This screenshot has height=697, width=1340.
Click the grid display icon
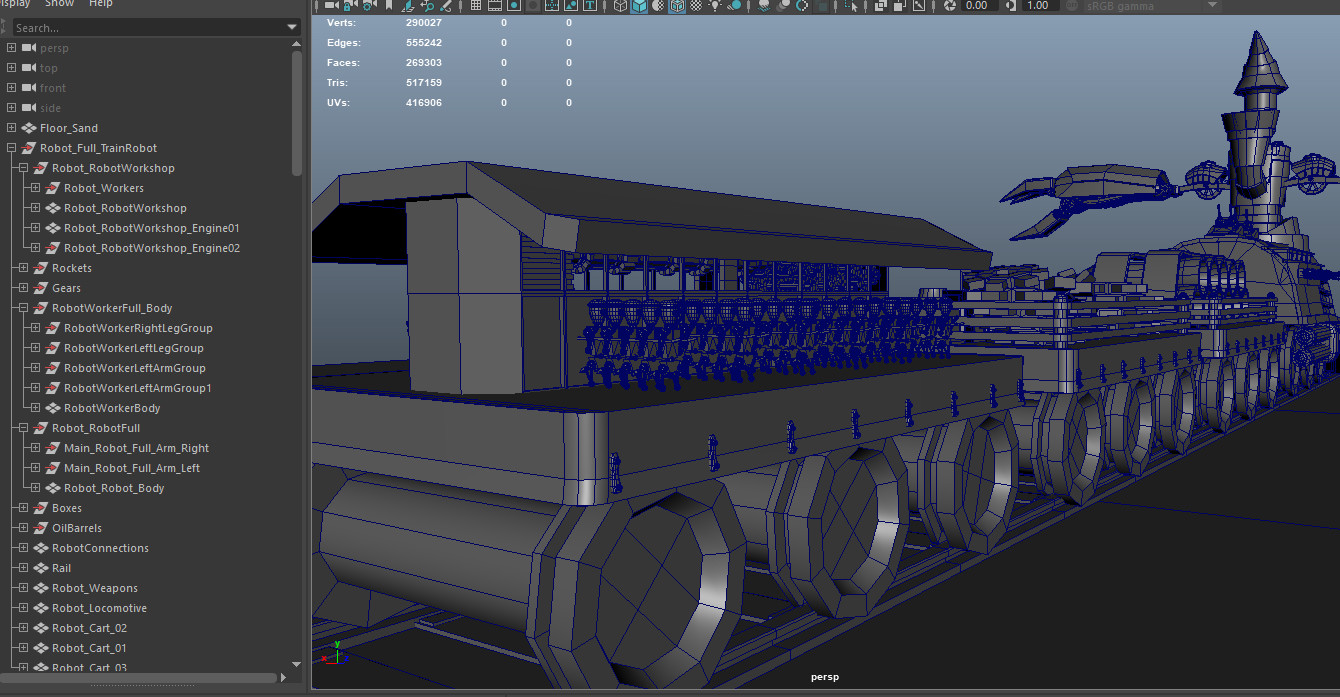click(475, 6)
